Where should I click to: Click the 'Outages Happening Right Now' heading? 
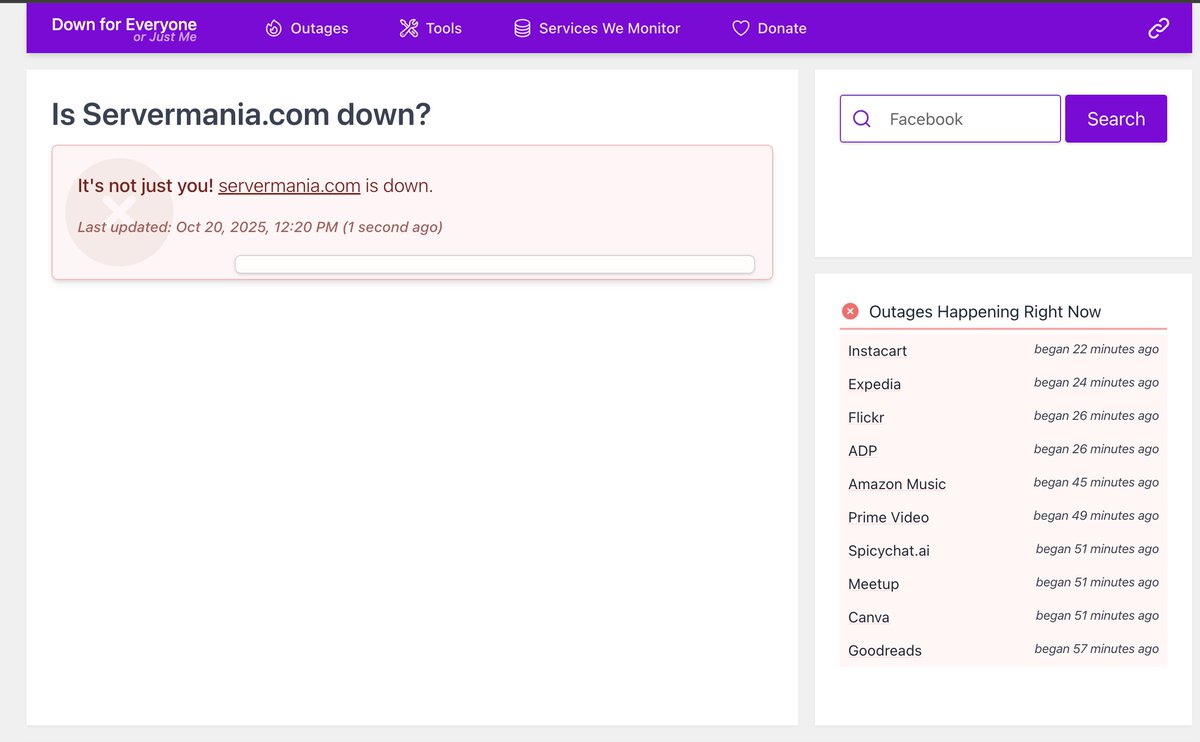[x=985, y=312]
